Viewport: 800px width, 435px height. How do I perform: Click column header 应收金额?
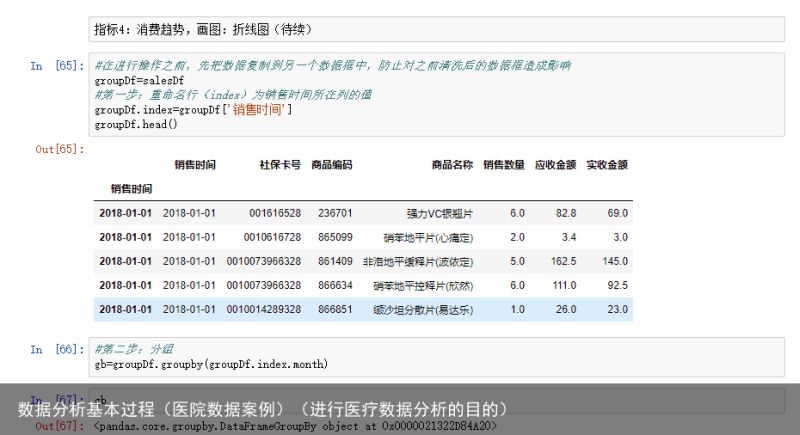[x=555, y=165]
